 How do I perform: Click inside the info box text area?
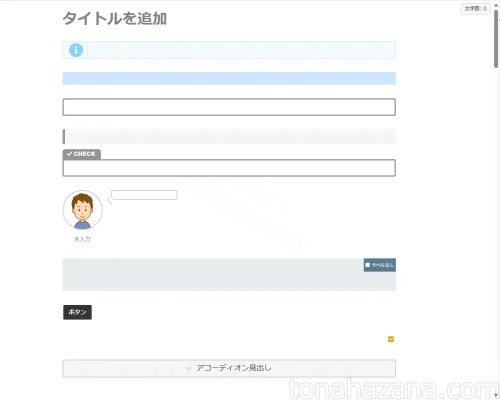[241, 50]
